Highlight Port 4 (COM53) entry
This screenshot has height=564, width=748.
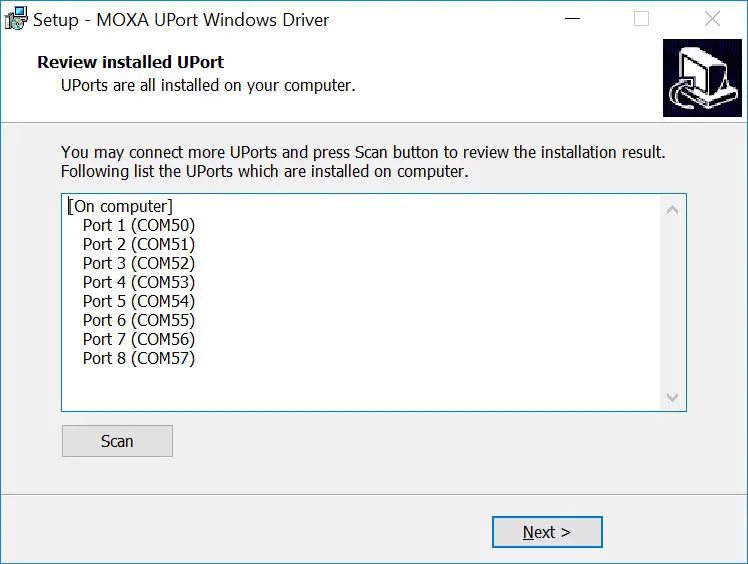coord(138,282)
